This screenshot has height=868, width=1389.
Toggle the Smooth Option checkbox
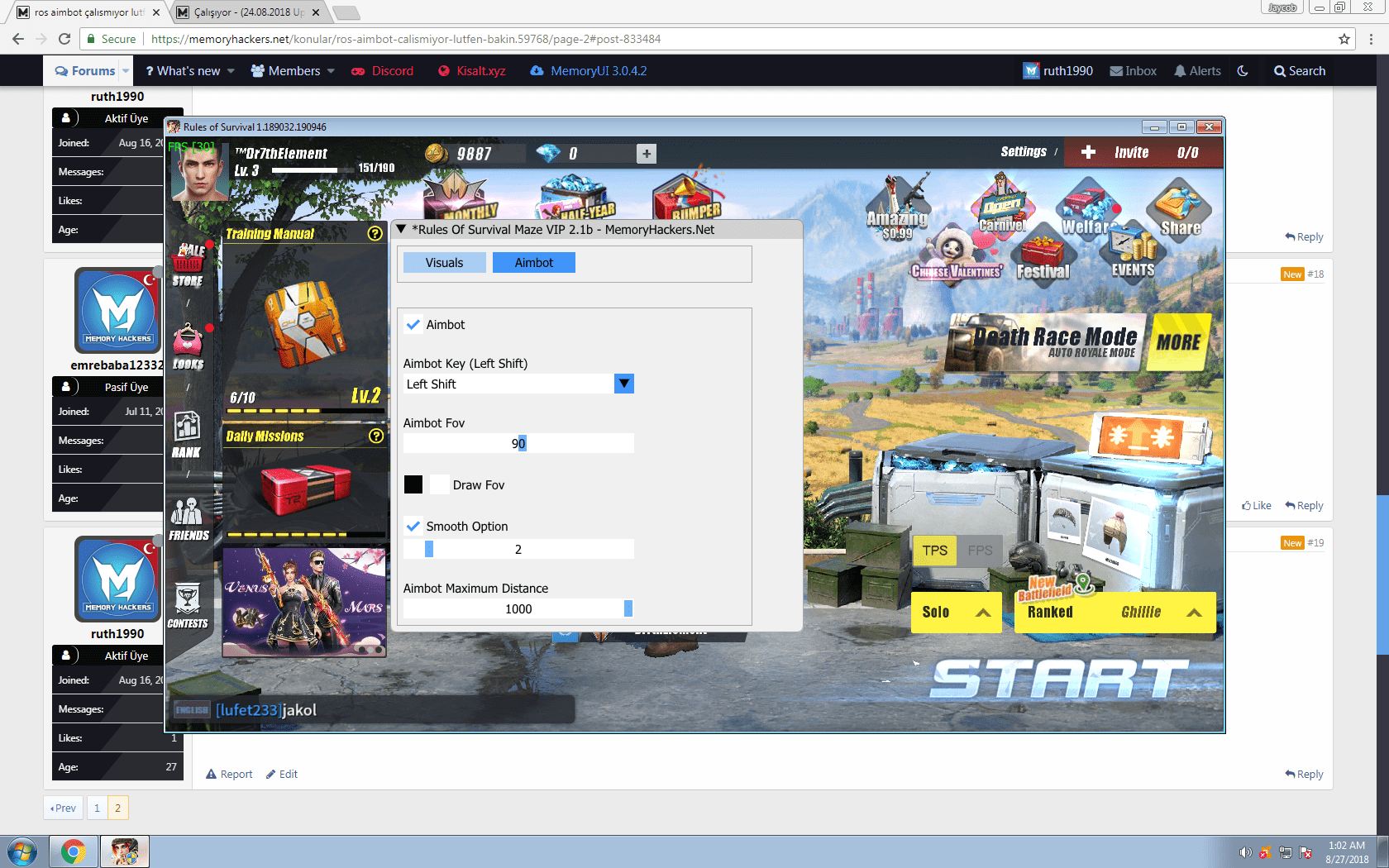point(413,527)
